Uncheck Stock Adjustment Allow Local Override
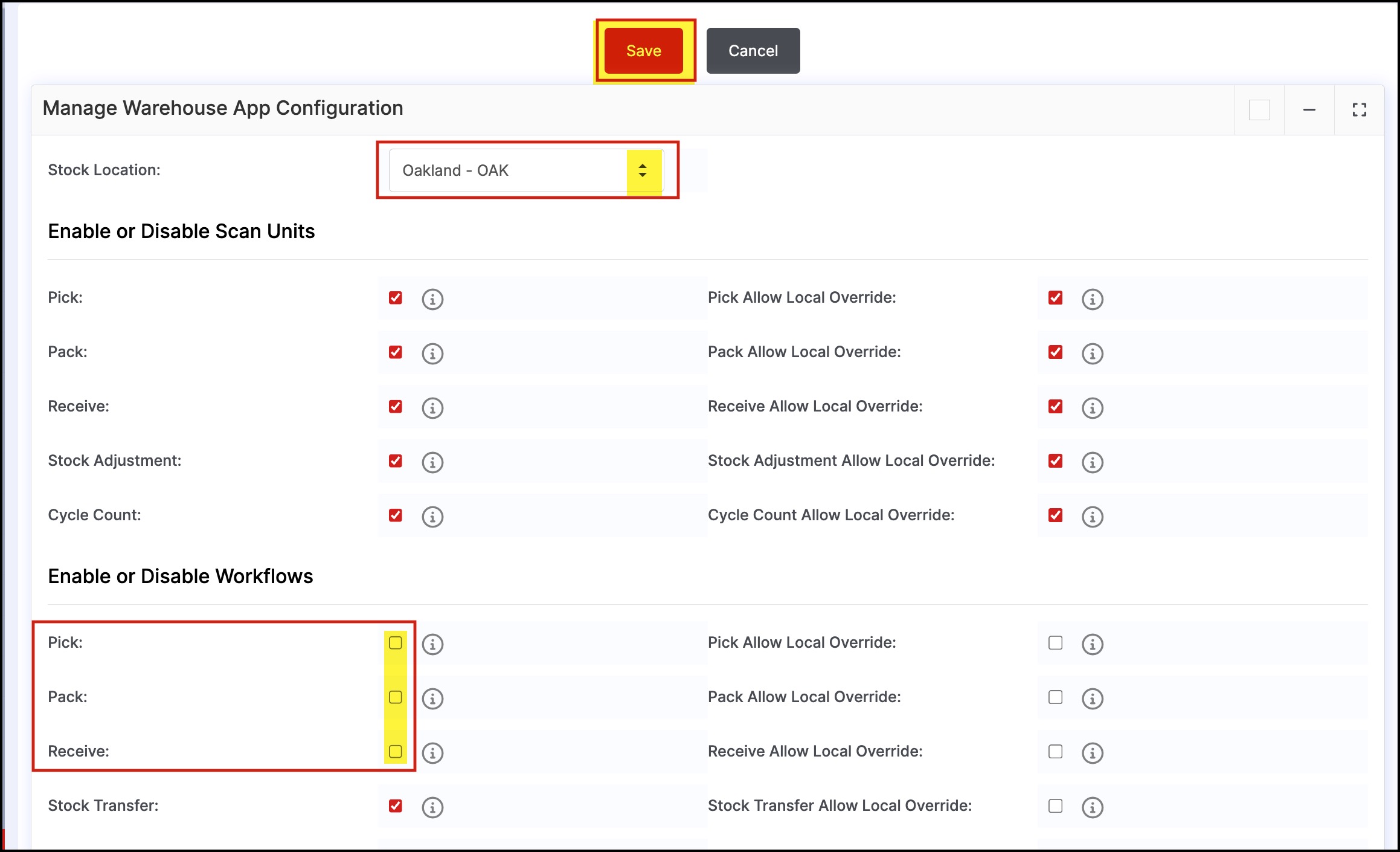The height and width of the screenshot is (852, 1400). 1055,461
